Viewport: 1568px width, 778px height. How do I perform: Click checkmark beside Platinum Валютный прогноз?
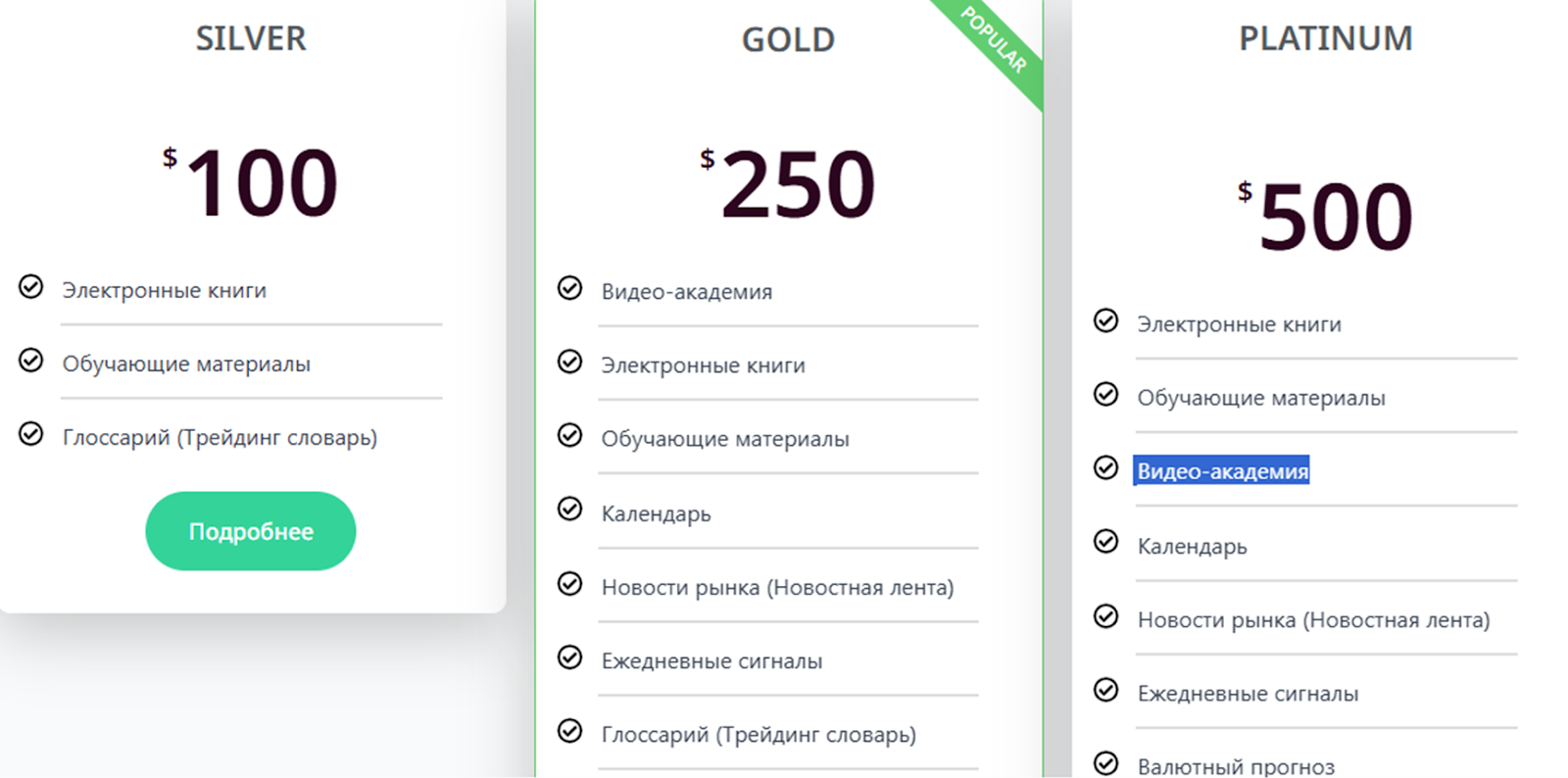1105,763
